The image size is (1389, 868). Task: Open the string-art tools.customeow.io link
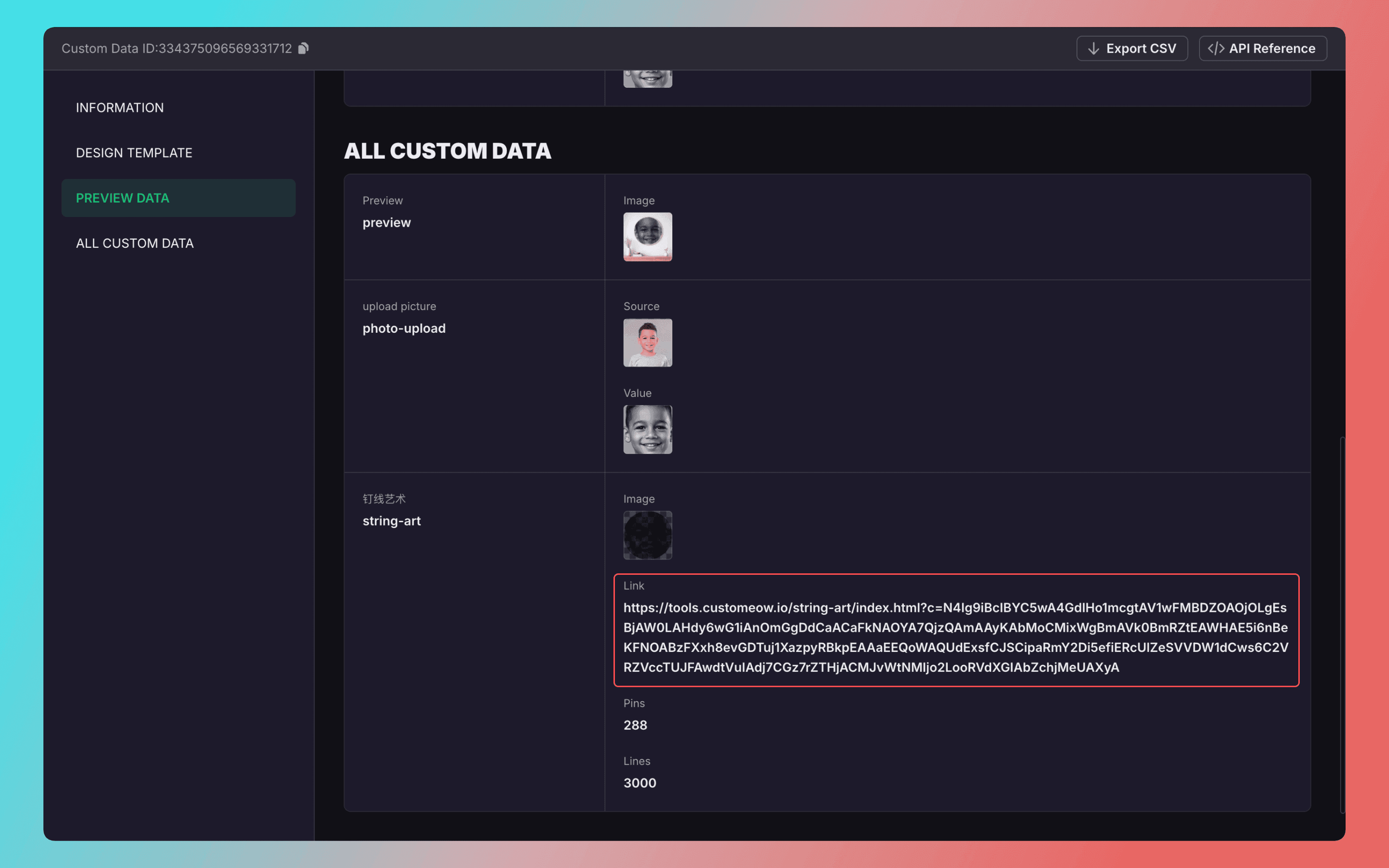pos(955,637)
